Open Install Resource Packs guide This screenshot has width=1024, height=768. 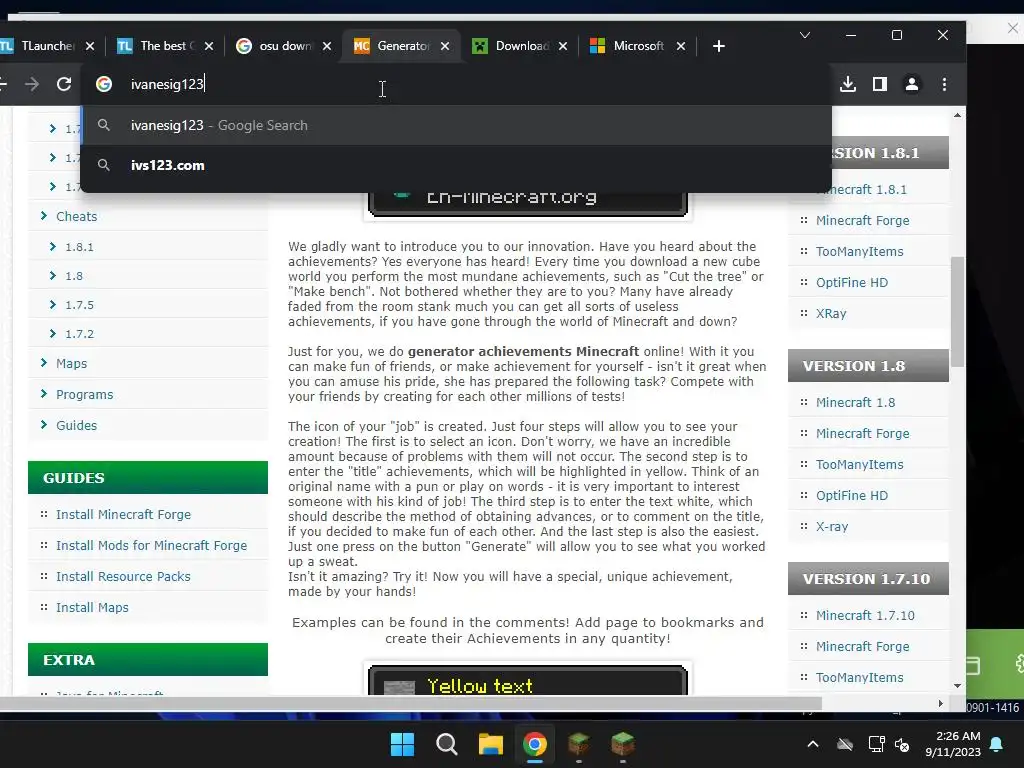[123, 577]
